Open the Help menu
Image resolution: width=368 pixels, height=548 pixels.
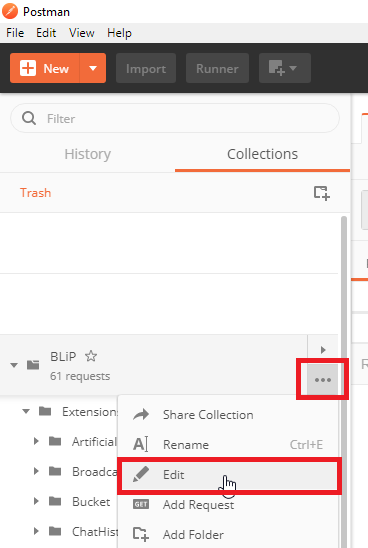tap(119, 33)
